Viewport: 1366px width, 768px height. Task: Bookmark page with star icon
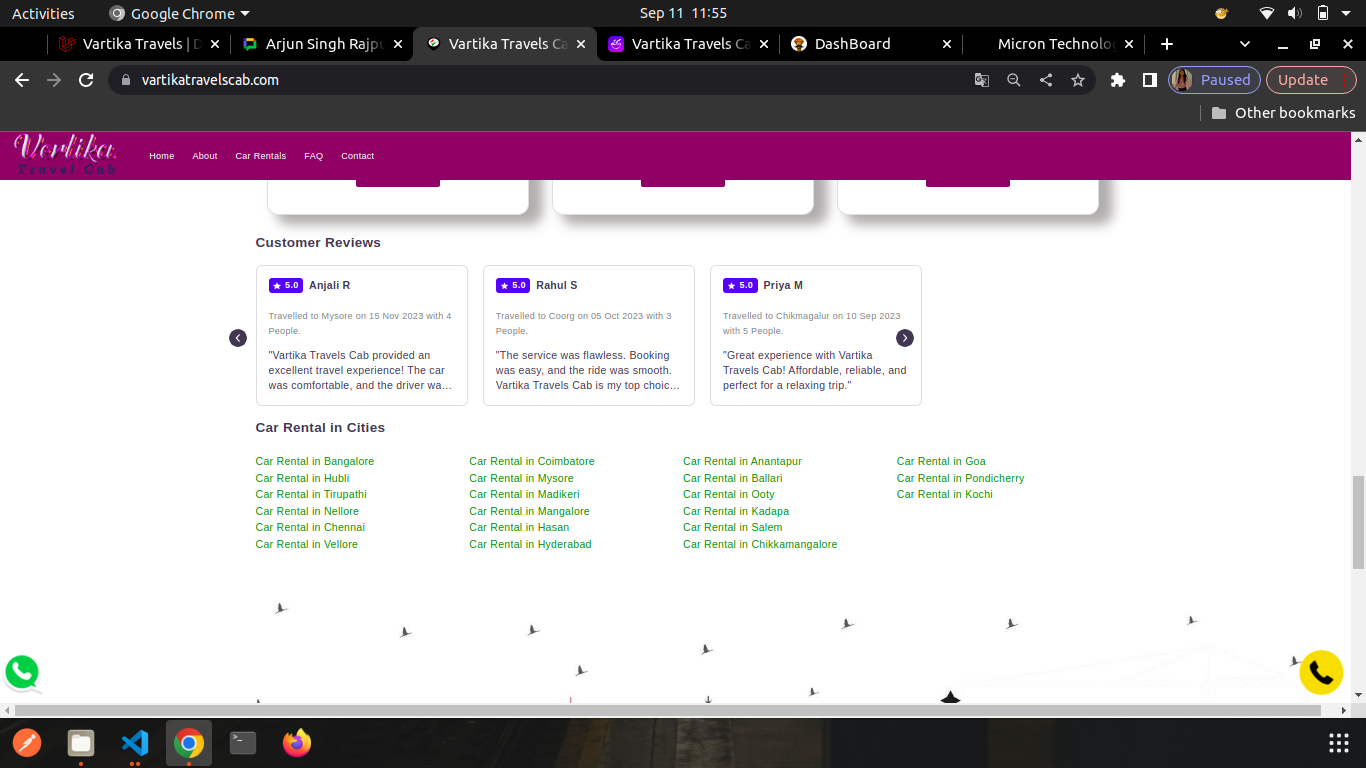coord(1077,80)
